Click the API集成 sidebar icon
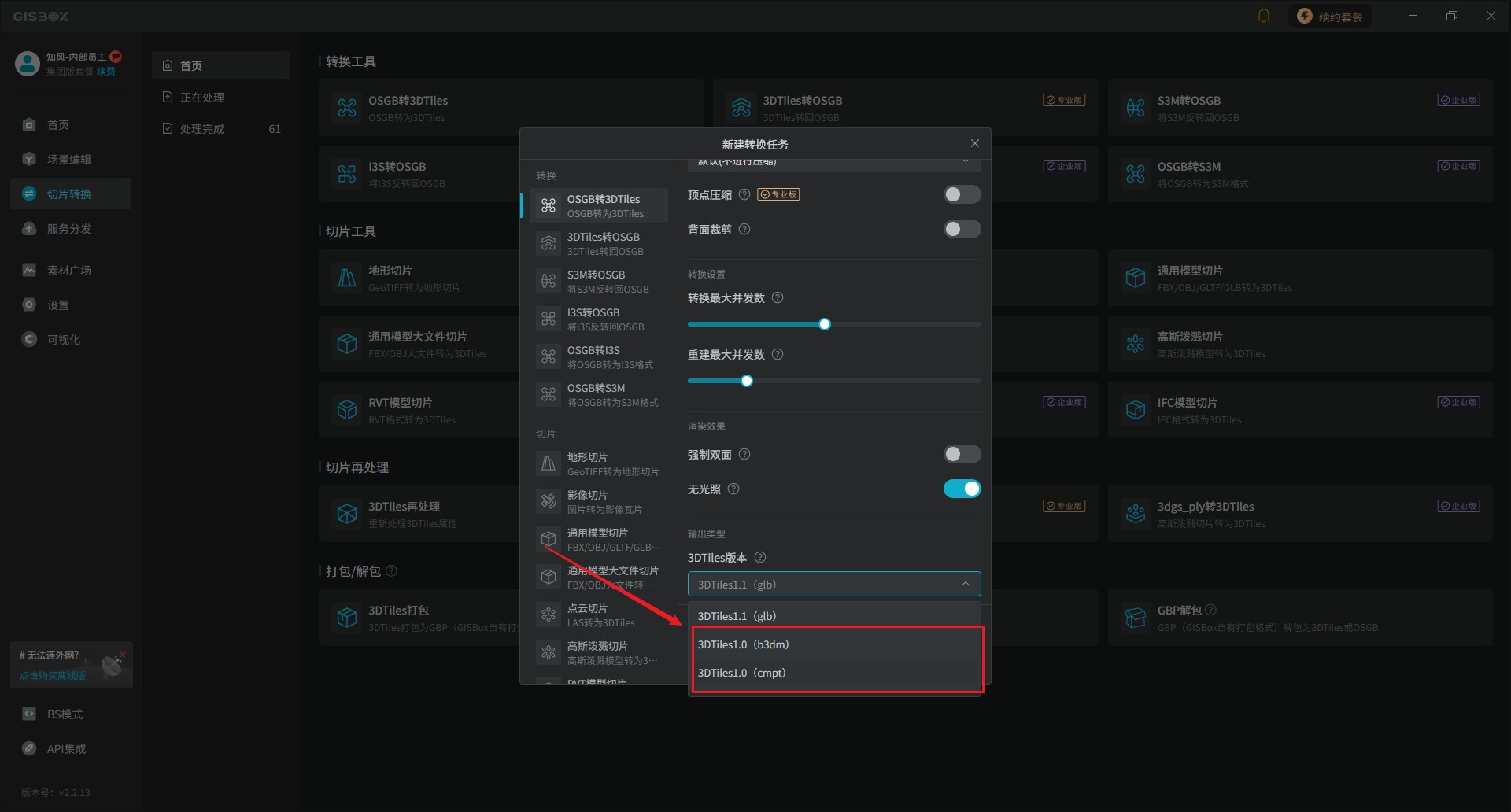Image resolution: width=1511 pixels, height=812 pixels. [29, 749]
